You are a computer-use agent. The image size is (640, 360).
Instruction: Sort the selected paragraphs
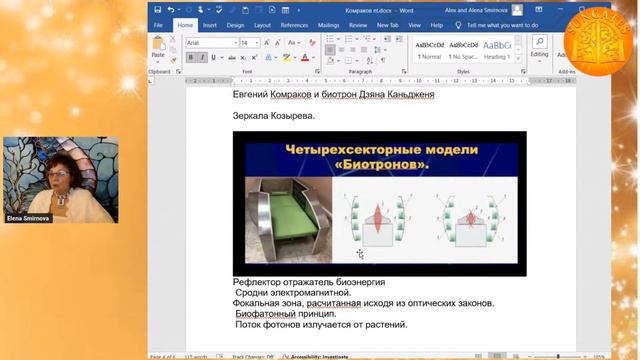[x=370, y=60]
